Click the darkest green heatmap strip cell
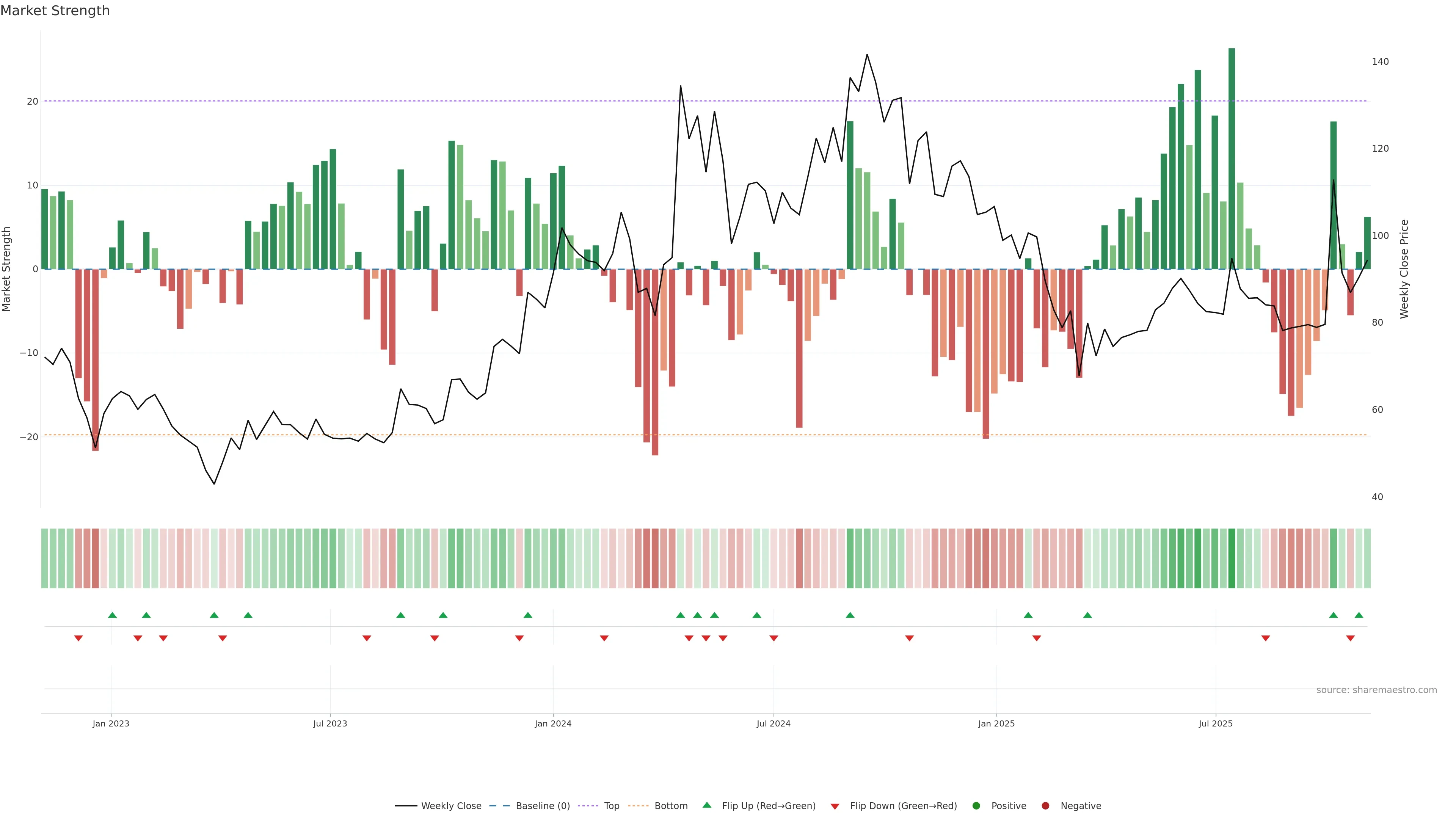This screenshot has height=819, width=1456. coord(1232,559)
